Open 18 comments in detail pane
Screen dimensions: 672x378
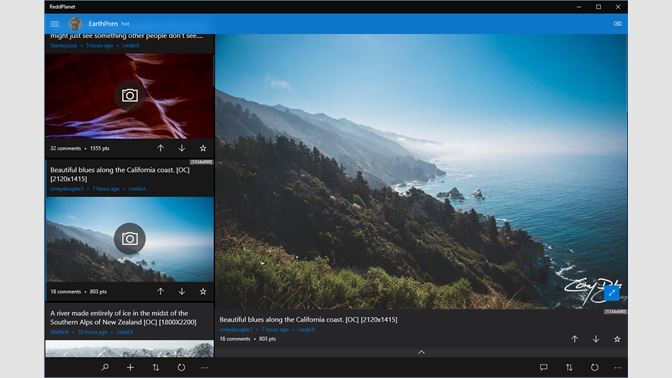click(x=235, y=339)
